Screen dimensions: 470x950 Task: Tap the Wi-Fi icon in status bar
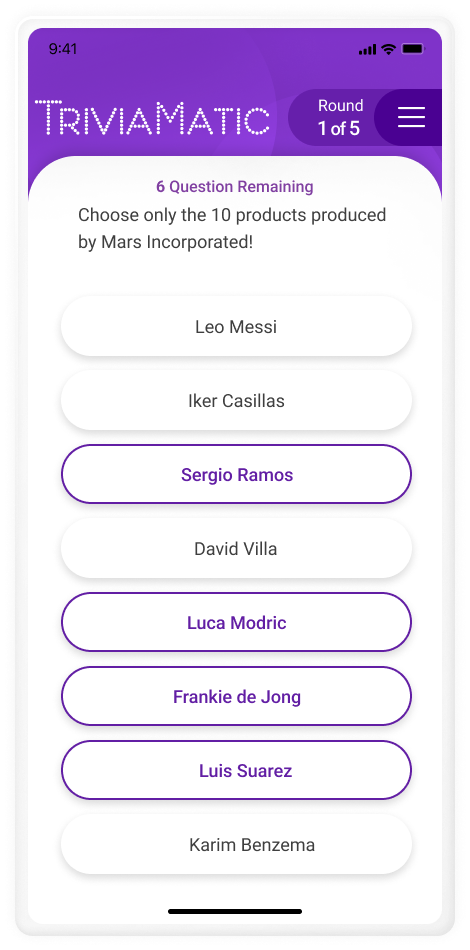point(388,49)
